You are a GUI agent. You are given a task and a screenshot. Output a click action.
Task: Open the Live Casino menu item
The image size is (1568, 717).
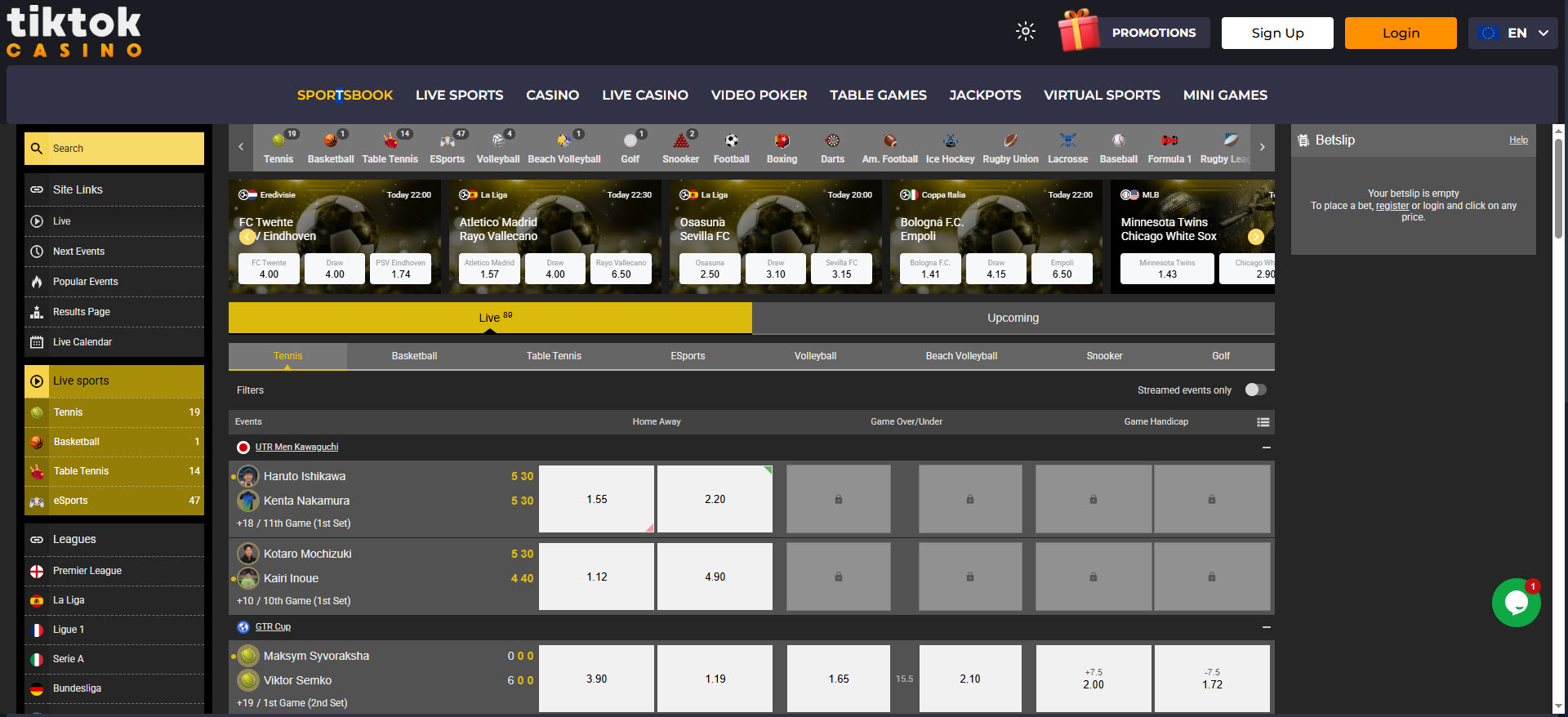(x=644, y=95)
